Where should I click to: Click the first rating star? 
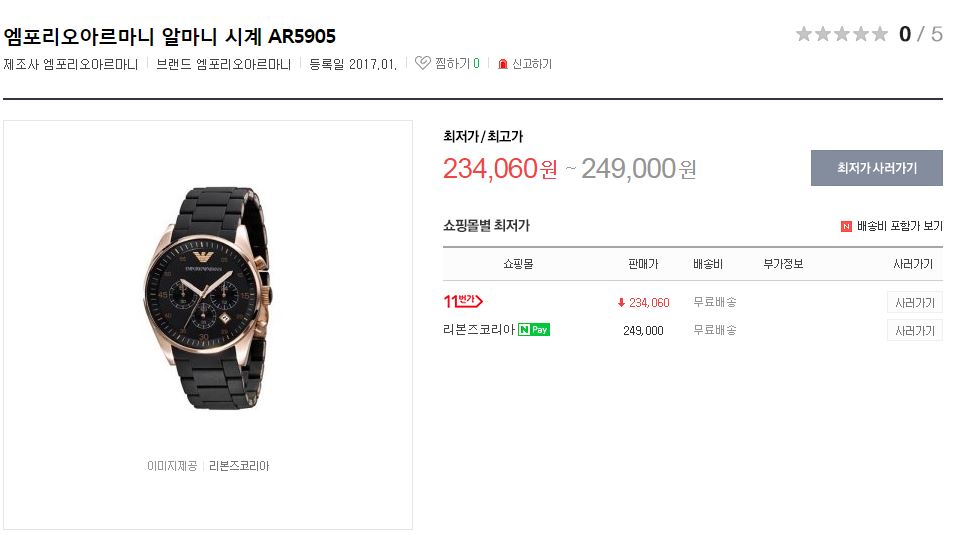(804, 34)
